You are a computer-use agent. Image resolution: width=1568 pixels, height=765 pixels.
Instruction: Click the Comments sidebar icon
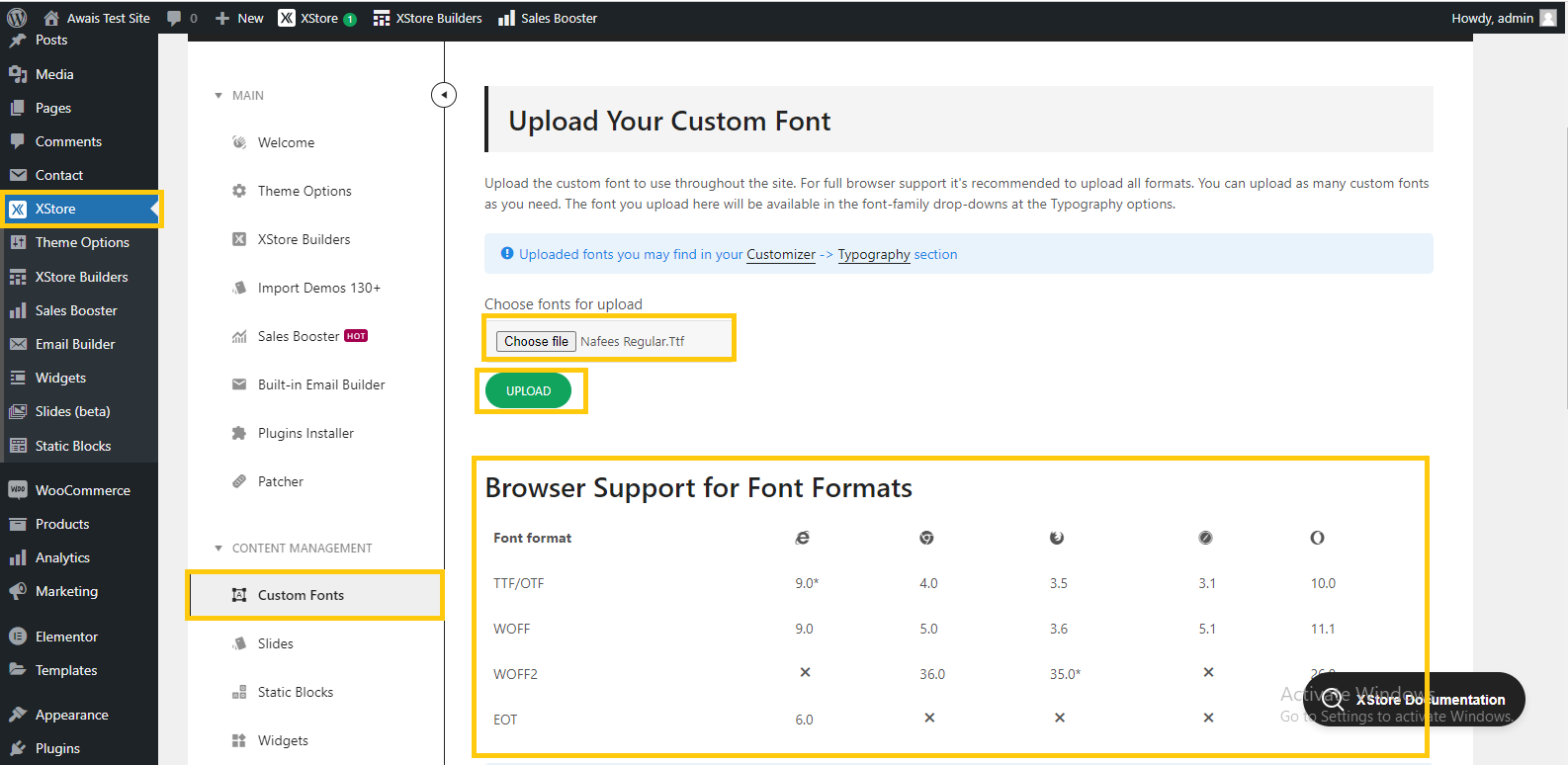tap(18, 141)
